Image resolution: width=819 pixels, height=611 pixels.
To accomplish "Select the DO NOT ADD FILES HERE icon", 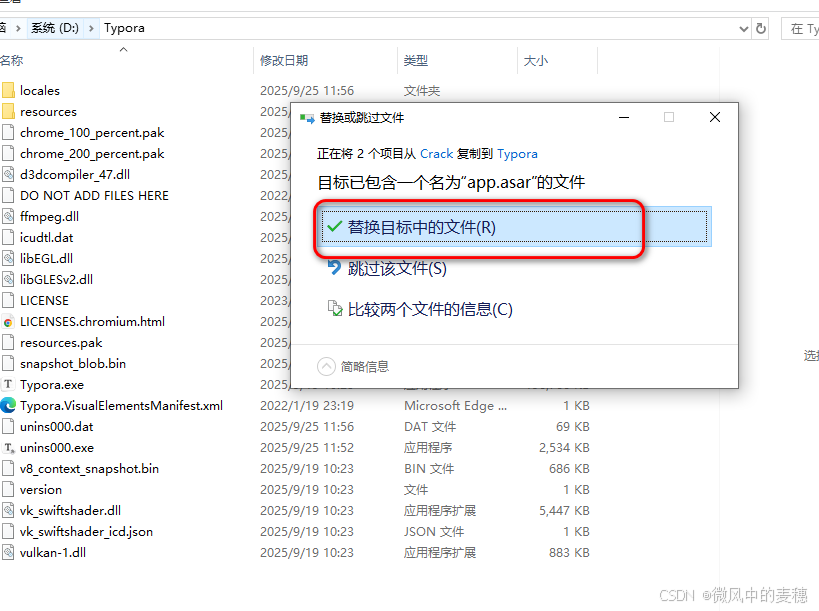I will click(x=8, y=195).
